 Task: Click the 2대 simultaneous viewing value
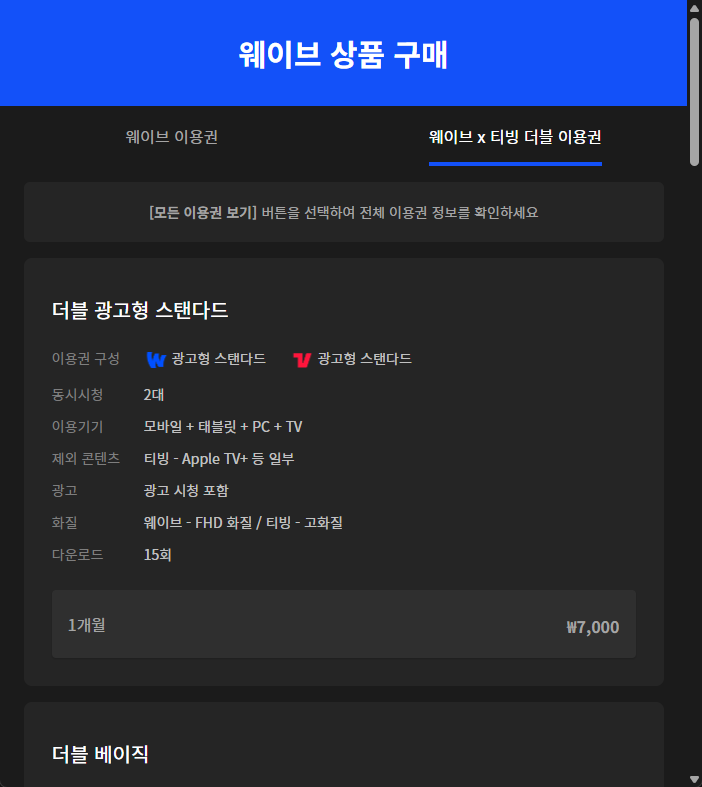click(x=154, y=395)
